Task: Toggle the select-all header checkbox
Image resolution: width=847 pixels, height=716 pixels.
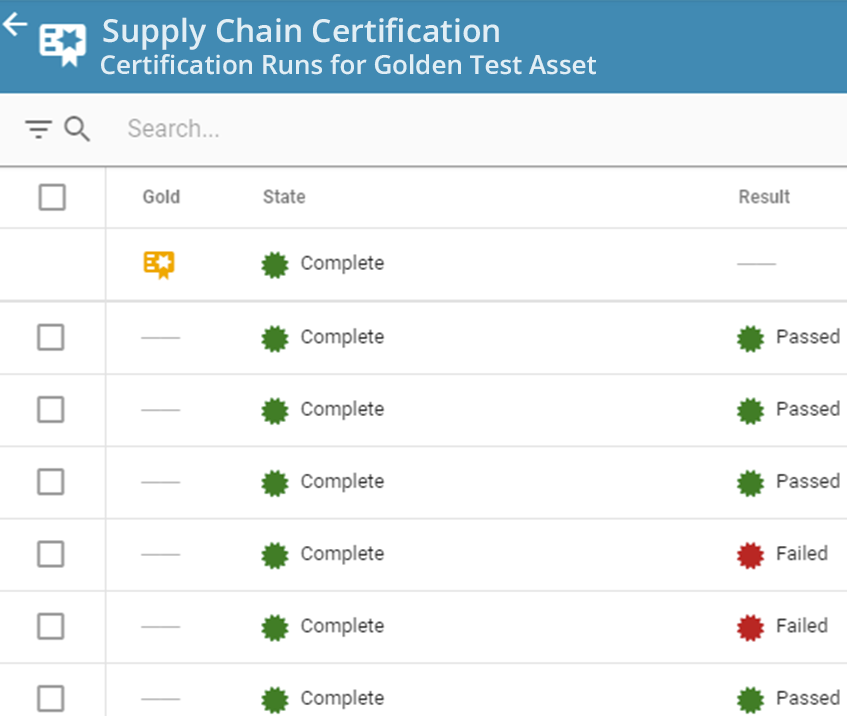Action: tap(52, 197)
